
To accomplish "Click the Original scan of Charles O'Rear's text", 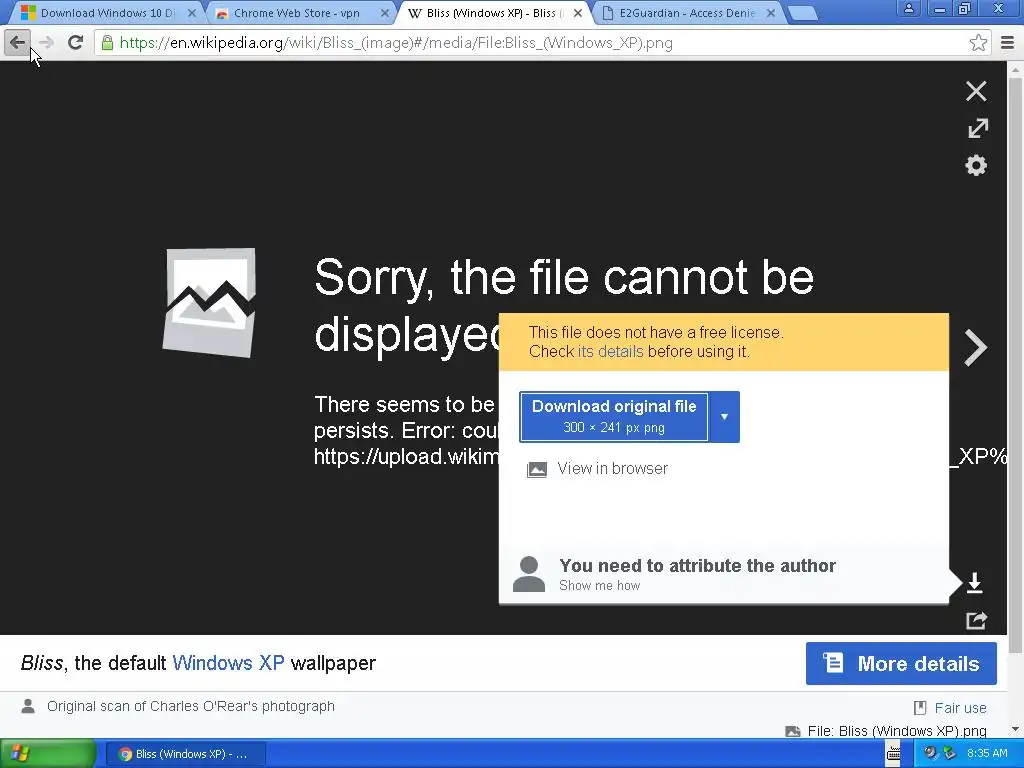I will coord(191,706).
